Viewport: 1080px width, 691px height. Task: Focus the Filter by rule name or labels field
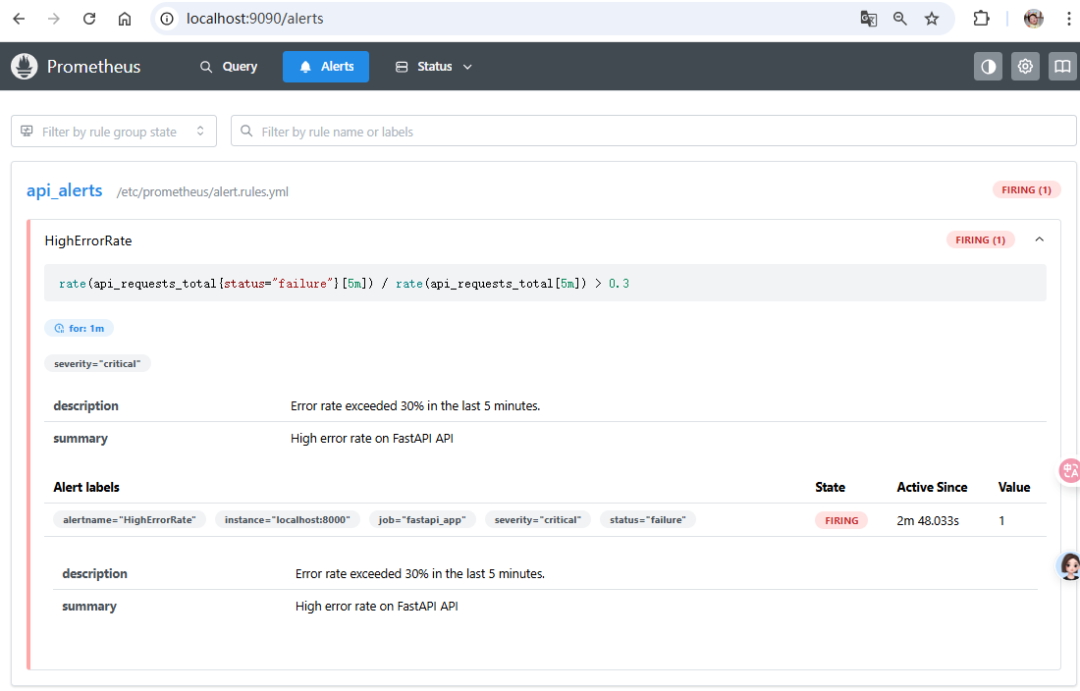[x=653, y=131]
